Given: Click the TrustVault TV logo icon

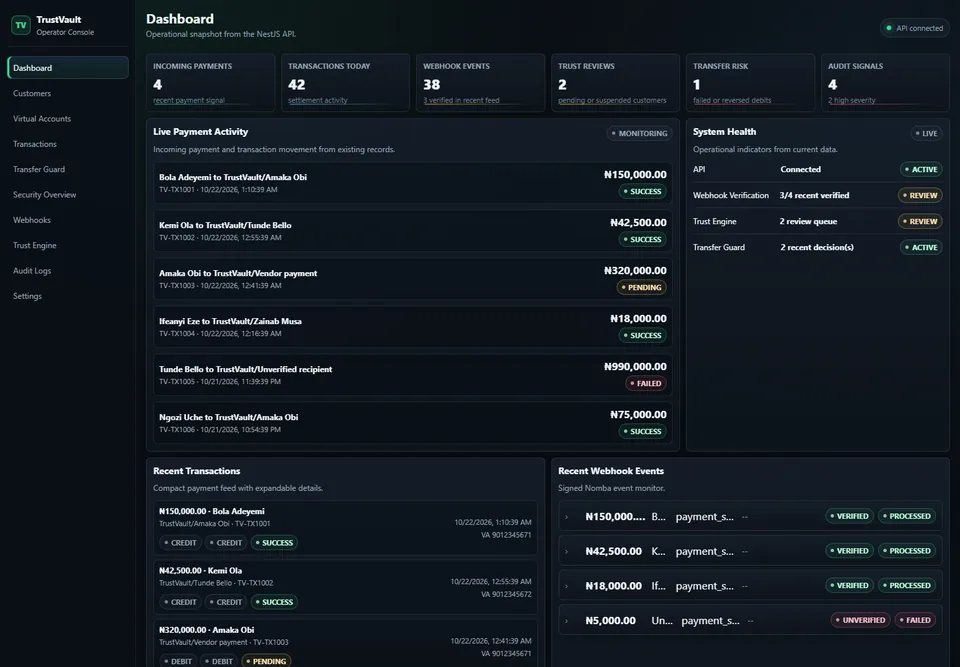Looking at the screenshot, I should coord(21,25).
